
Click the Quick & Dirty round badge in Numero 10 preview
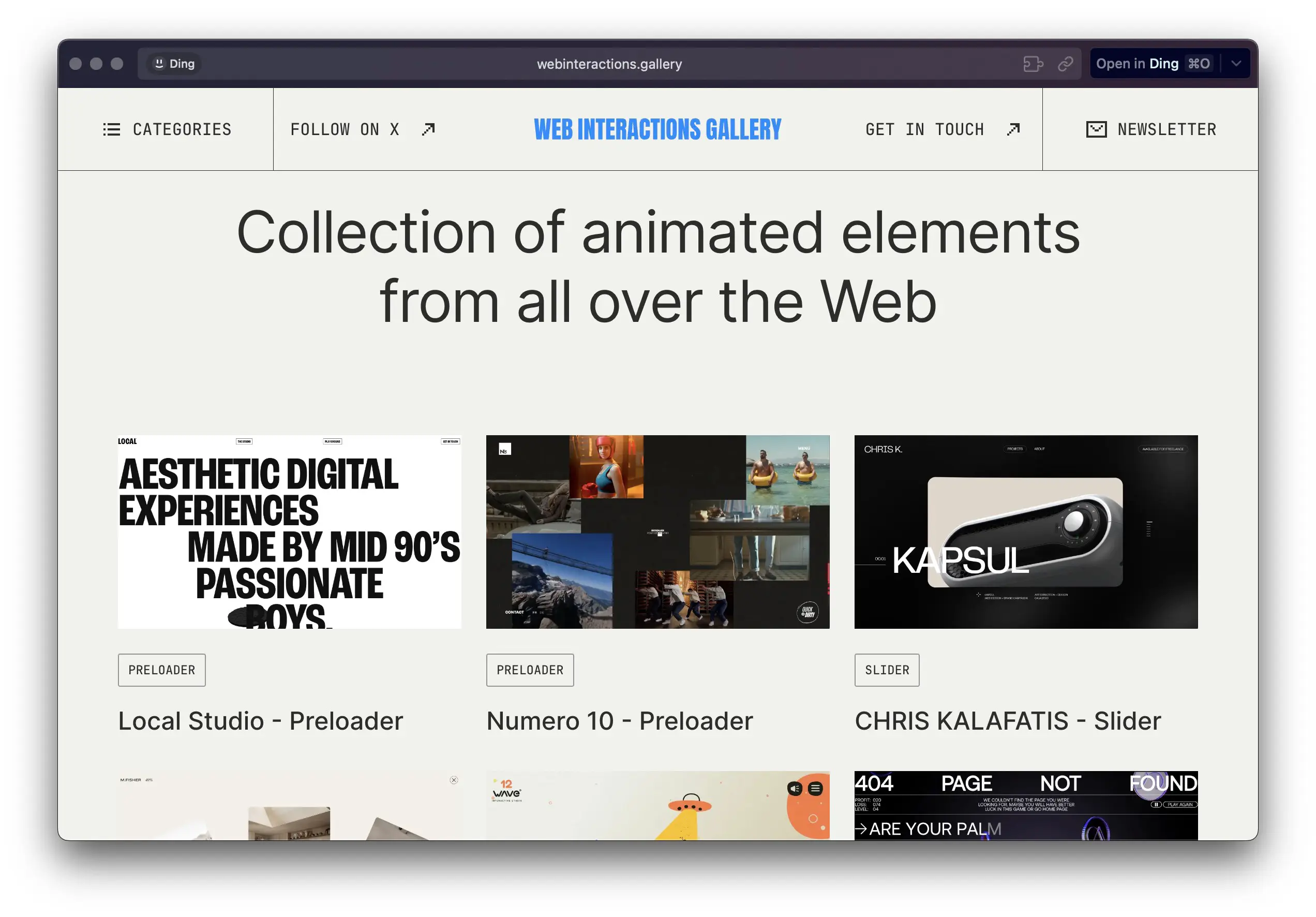pos(807,612)
